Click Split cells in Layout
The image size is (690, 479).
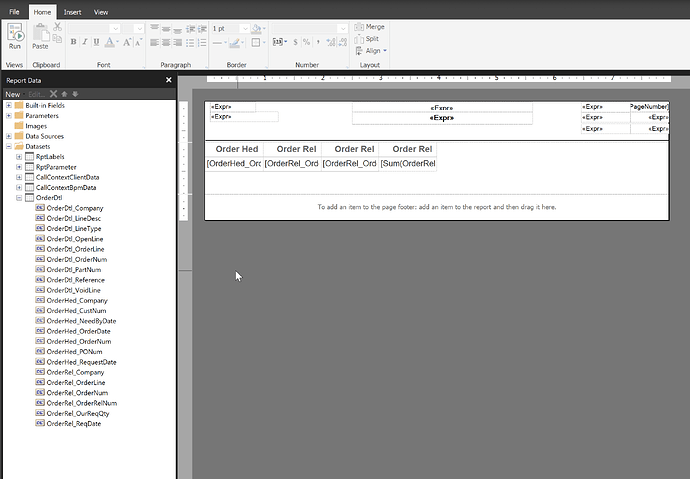pyautogui.click(x=367, y=39)
